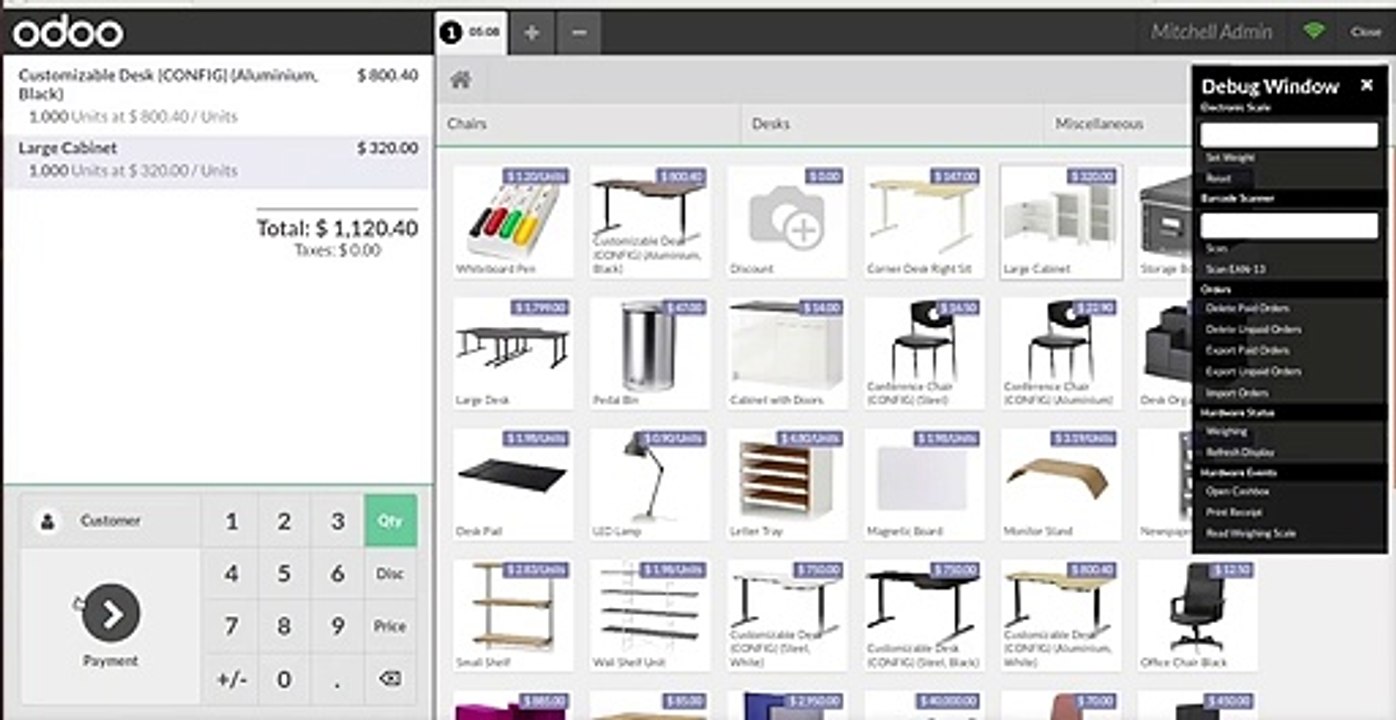Add Conference Chair (CONFIG) (Aluminium) product
This screenshot has width=1396, height=720.
pos(1061,353)
